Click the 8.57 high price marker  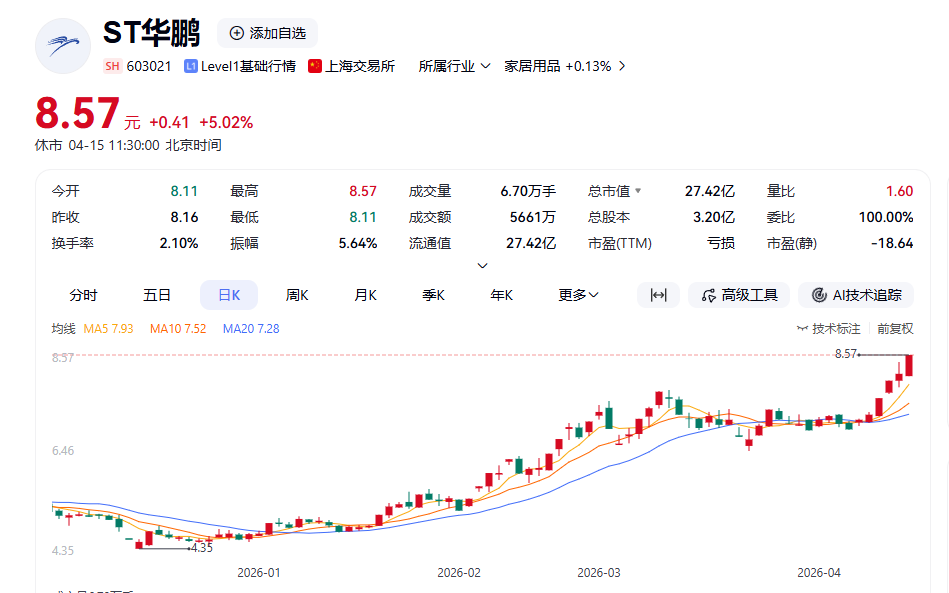click(x=846, y=354)
